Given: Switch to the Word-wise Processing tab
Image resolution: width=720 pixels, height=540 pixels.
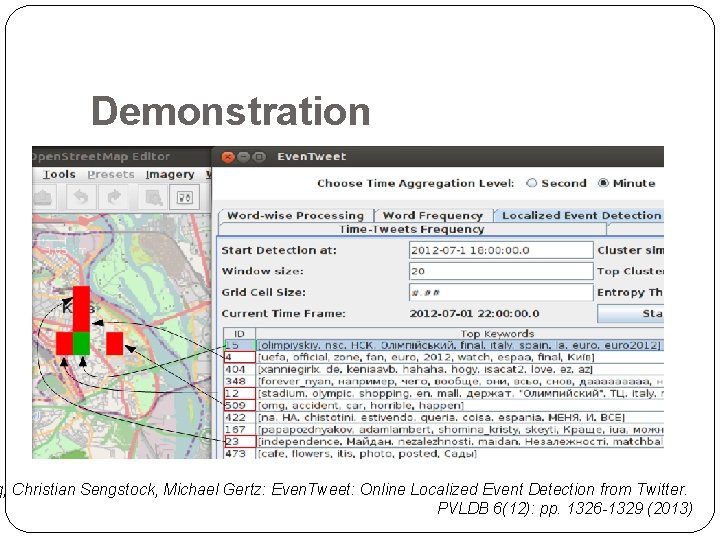Looking at the screenshot, I should (x=295, y=215).
